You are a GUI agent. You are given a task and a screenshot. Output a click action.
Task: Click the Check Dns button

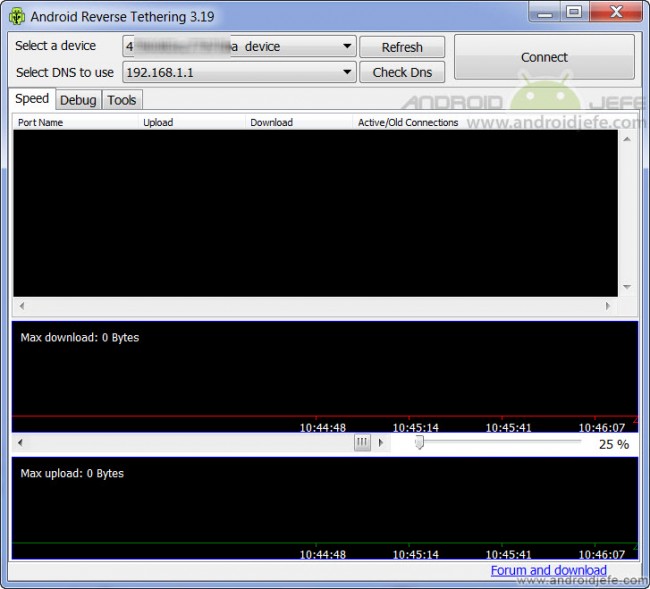click(402, 72)
